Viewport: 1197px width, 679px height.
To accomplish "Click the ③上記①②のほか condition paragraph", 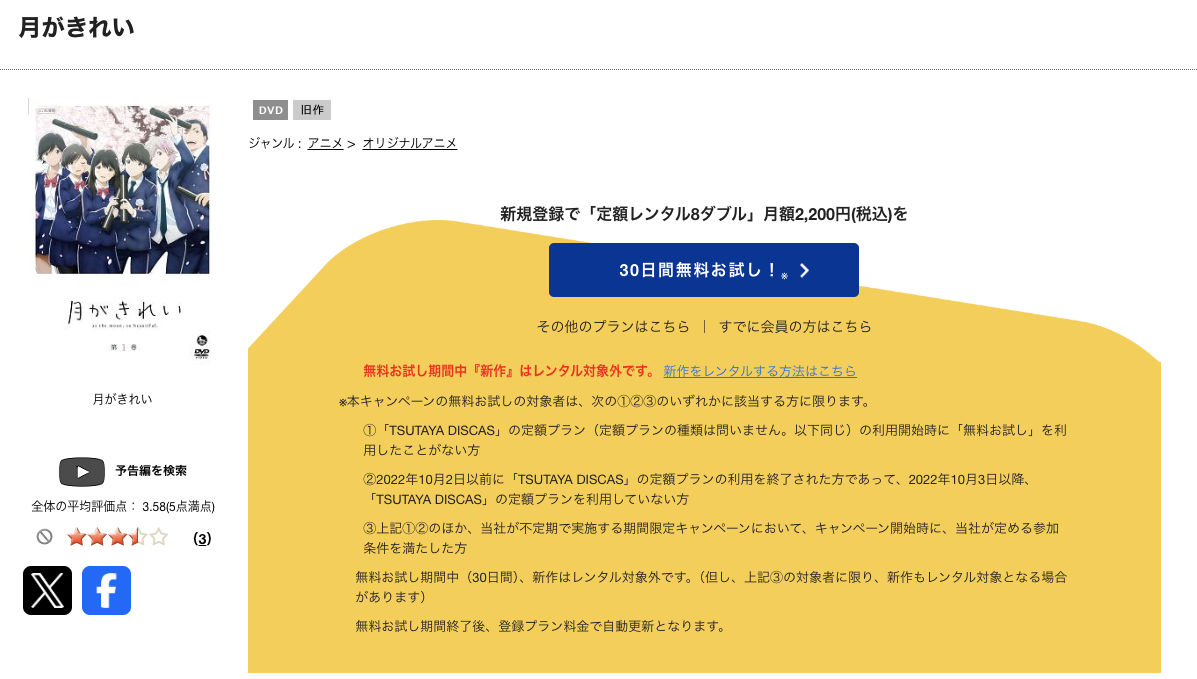I will click(711, 538).
